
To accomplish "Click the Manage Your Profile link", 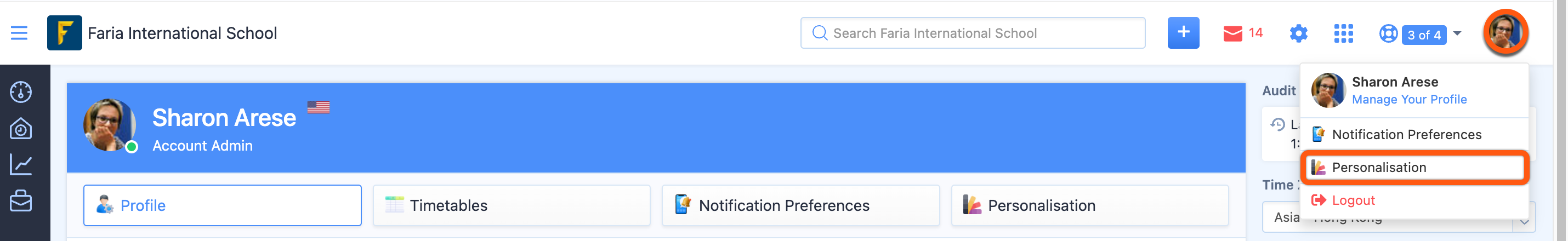I will coord(1408,99).
